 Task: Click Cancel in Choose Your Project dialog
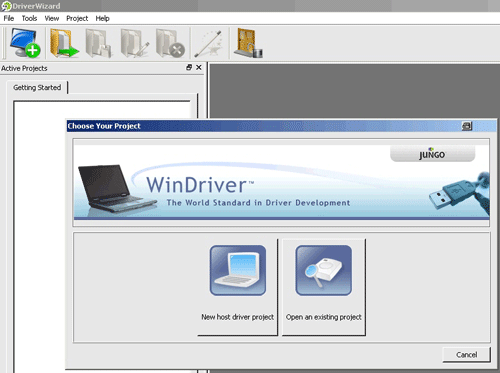466,355
